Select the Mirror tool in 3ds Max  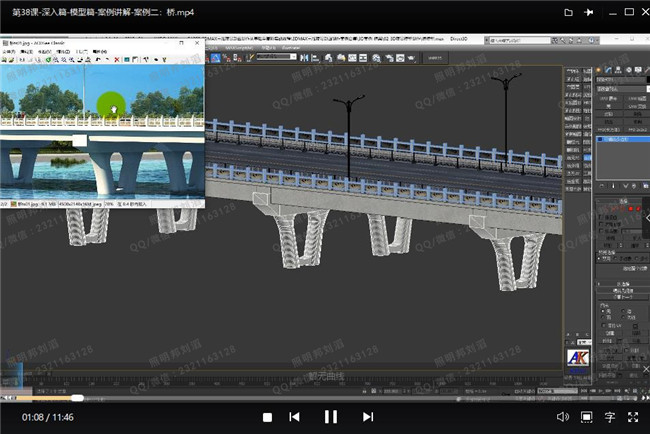click(x=304, y=58)
